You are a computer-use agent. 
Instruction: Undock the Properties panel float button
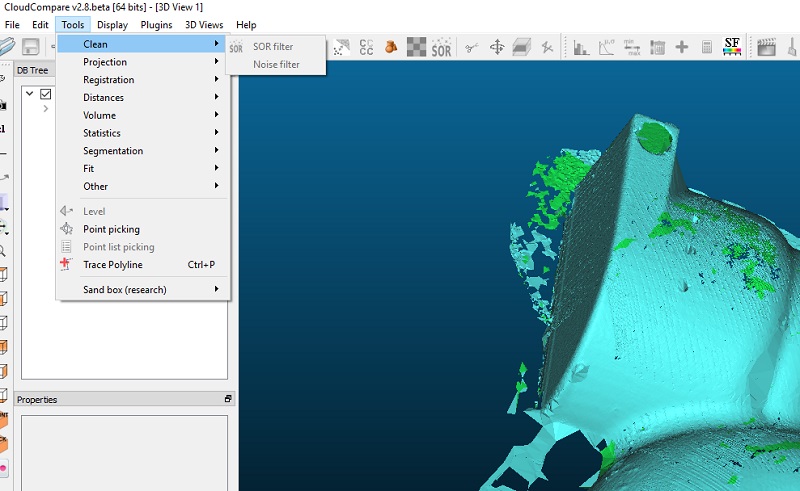[227, 399]
